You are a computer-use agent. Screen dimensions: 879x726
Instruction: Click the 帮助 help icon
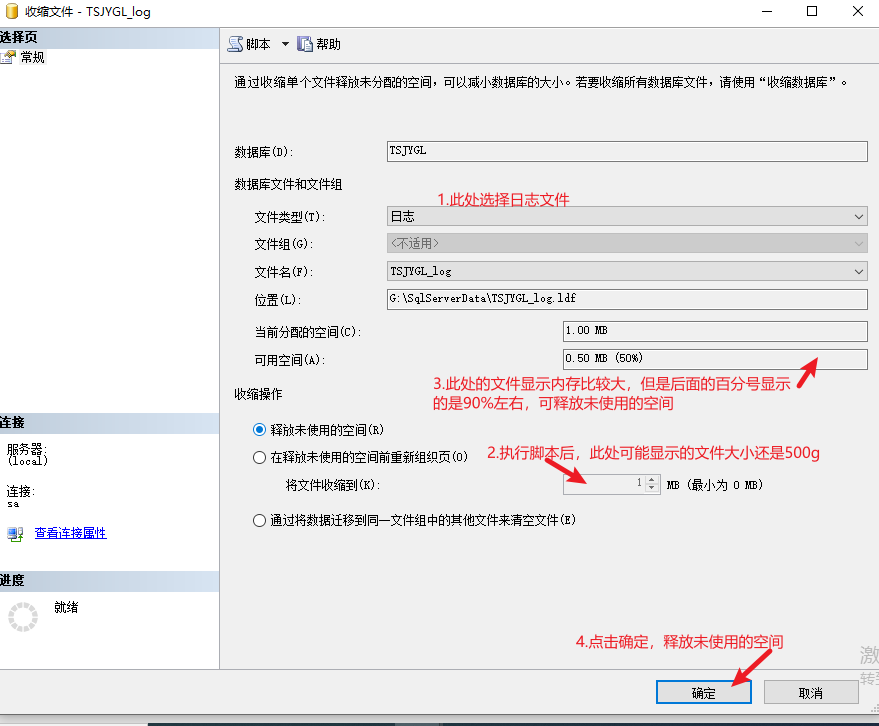[x=304, y=44]
